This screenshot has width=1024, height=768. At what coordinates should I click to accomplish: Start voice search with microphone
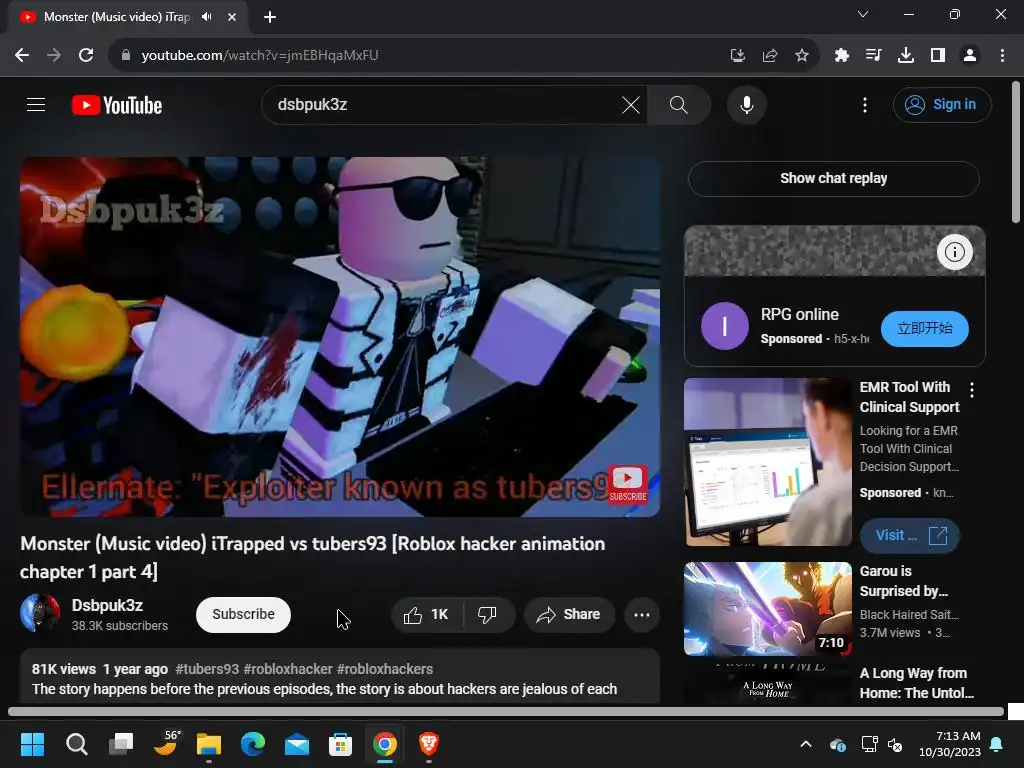(x=746, y=104)
